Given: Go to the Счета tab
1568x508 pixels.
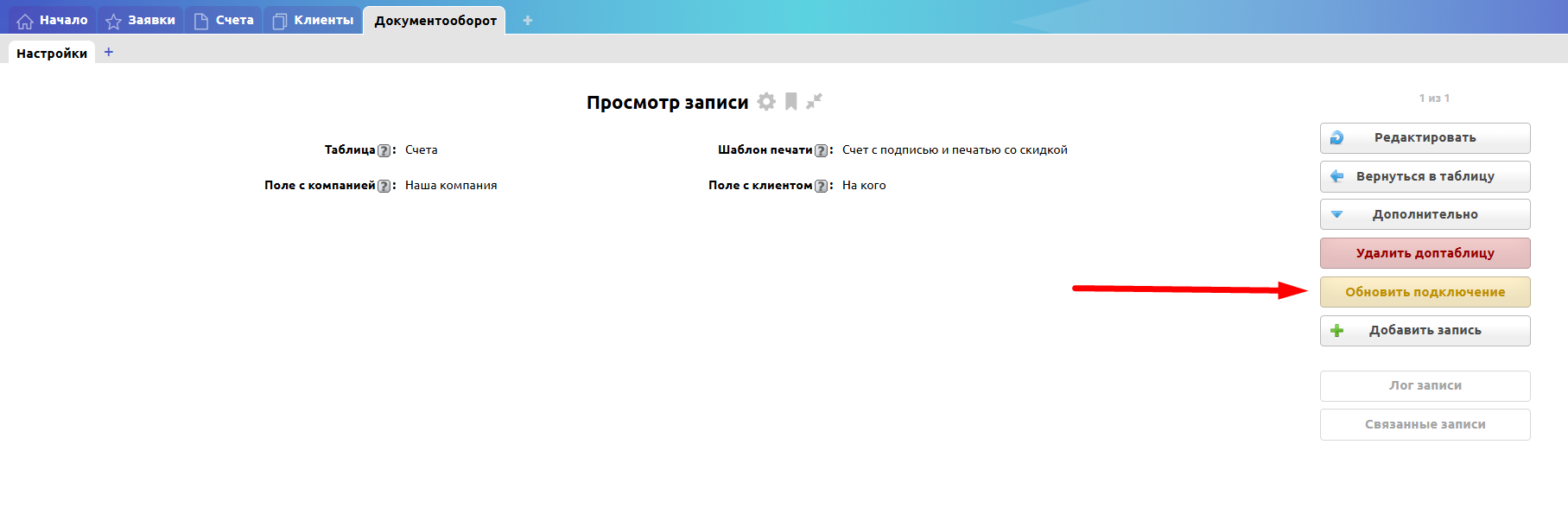Looking at the screenshot, I should [x=224, y=20].
